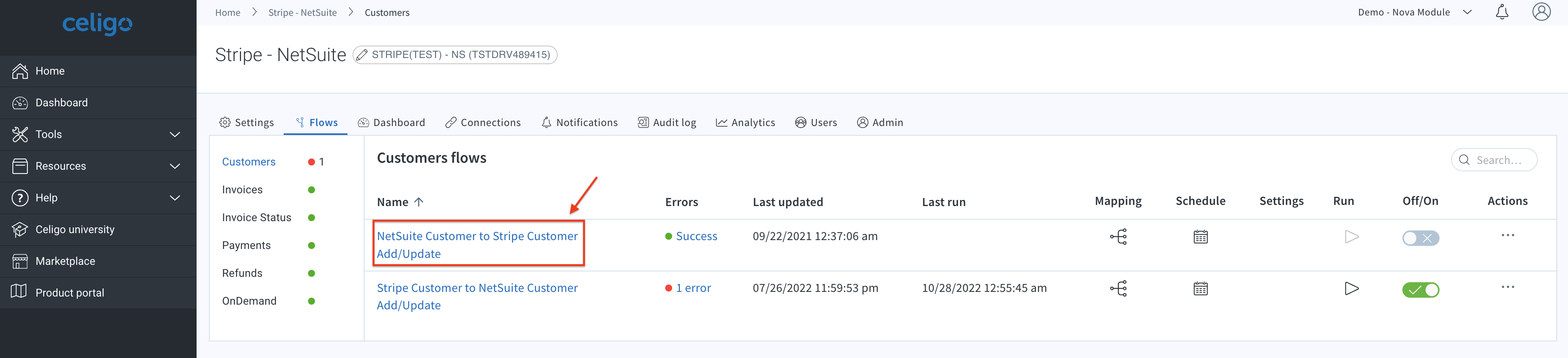Viewport: 1568px width, 358px height.
Task: Open the Audit log tab
Action: [666, 122]
